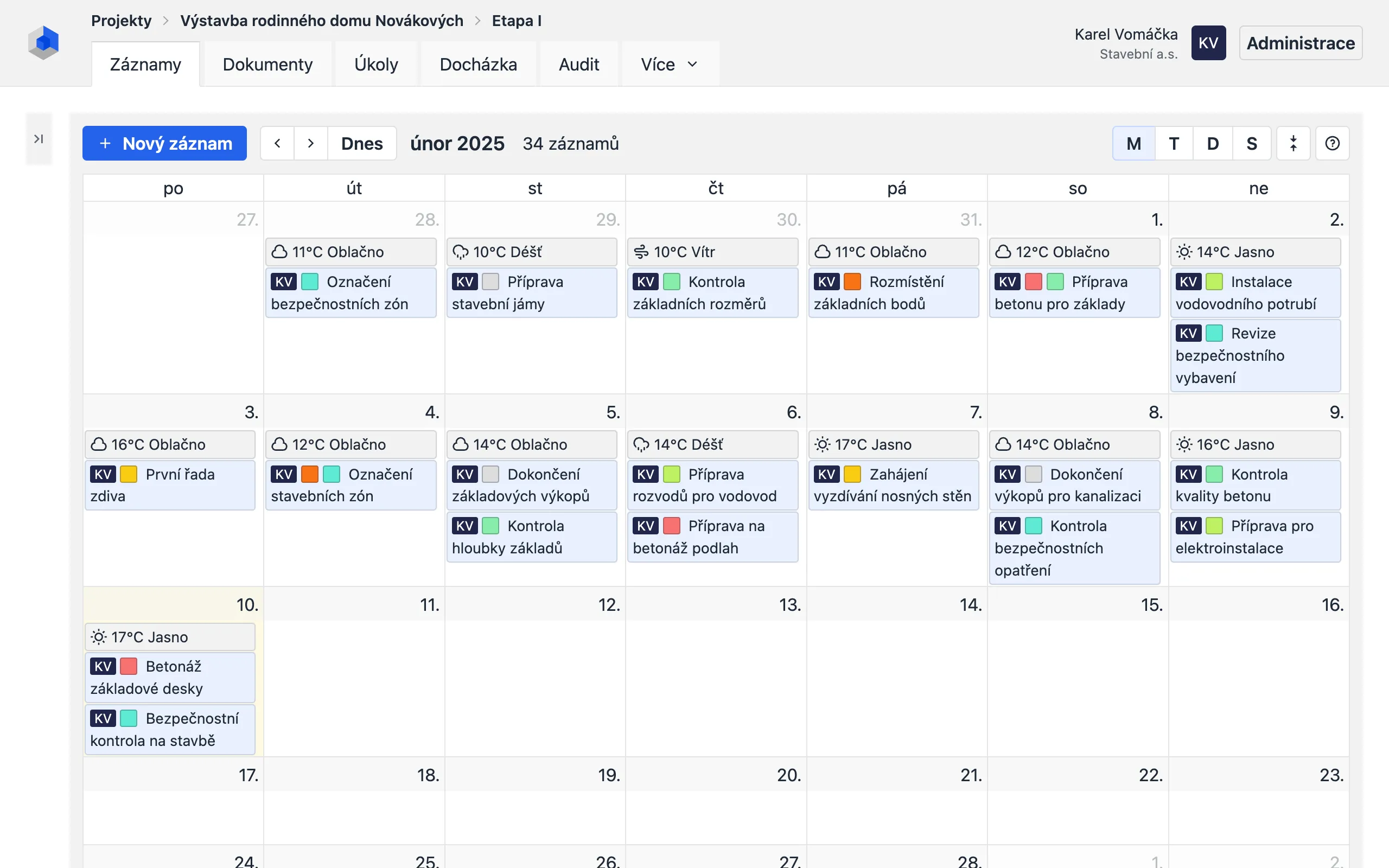This screenshot has width=1389, height=868.
Task: Expand the collapsed left sidebar panel
Action: 39,139
